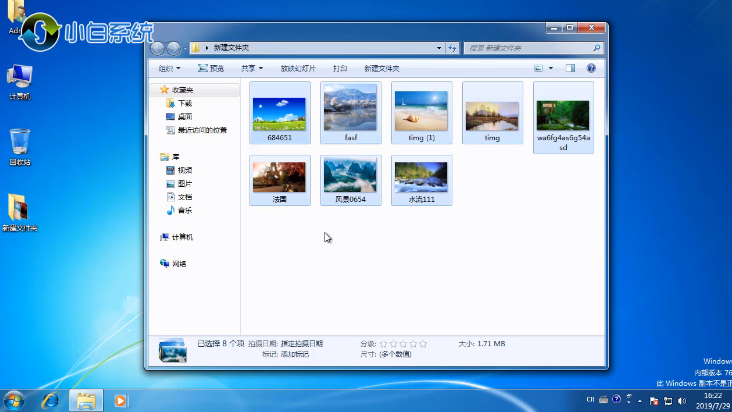Select the 风景0654 image thumbnail

coord(350,176)
